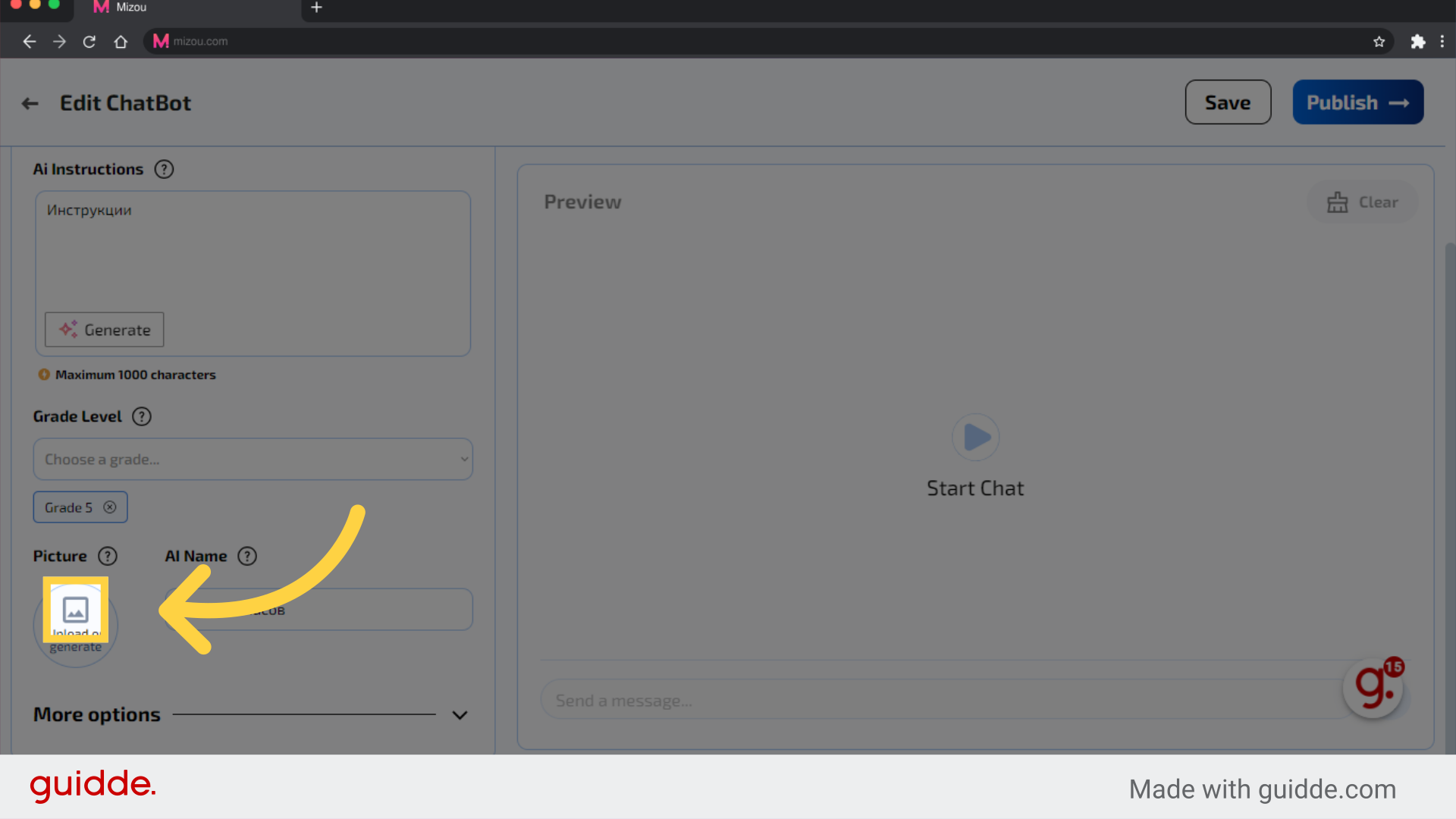1456x819 pixels.
Task: Click the Save button
Action: pyautogui.click(x=1227, y=101)
